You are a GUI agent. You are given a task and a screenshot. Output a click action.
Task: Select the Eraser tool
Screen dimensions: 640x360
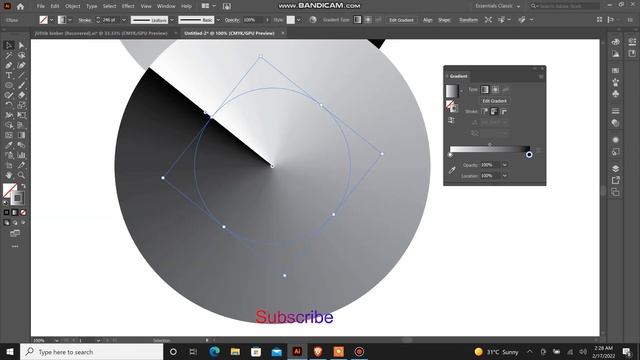[x=21, y=95]
